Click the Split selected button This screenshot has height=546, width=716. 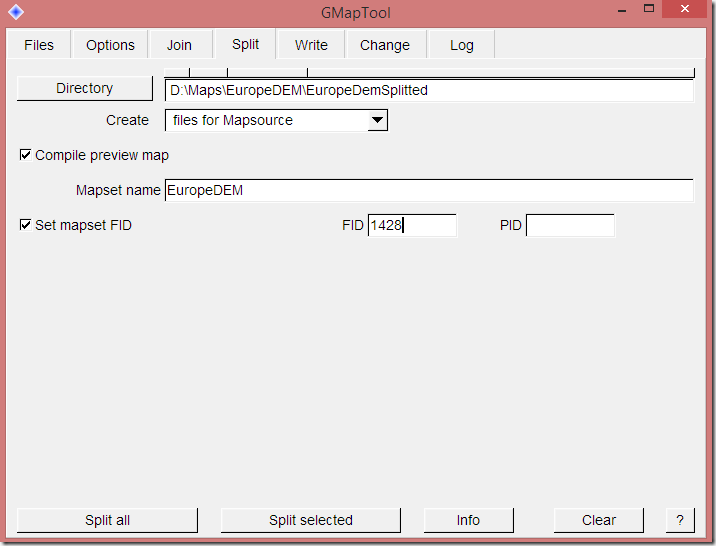pyautogui.click(x=311, y=520)
